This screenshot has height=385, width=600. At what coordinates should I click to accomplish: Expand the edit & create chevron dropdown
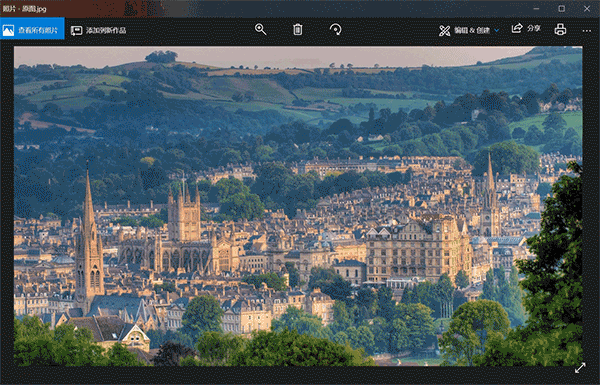[497, 31]
